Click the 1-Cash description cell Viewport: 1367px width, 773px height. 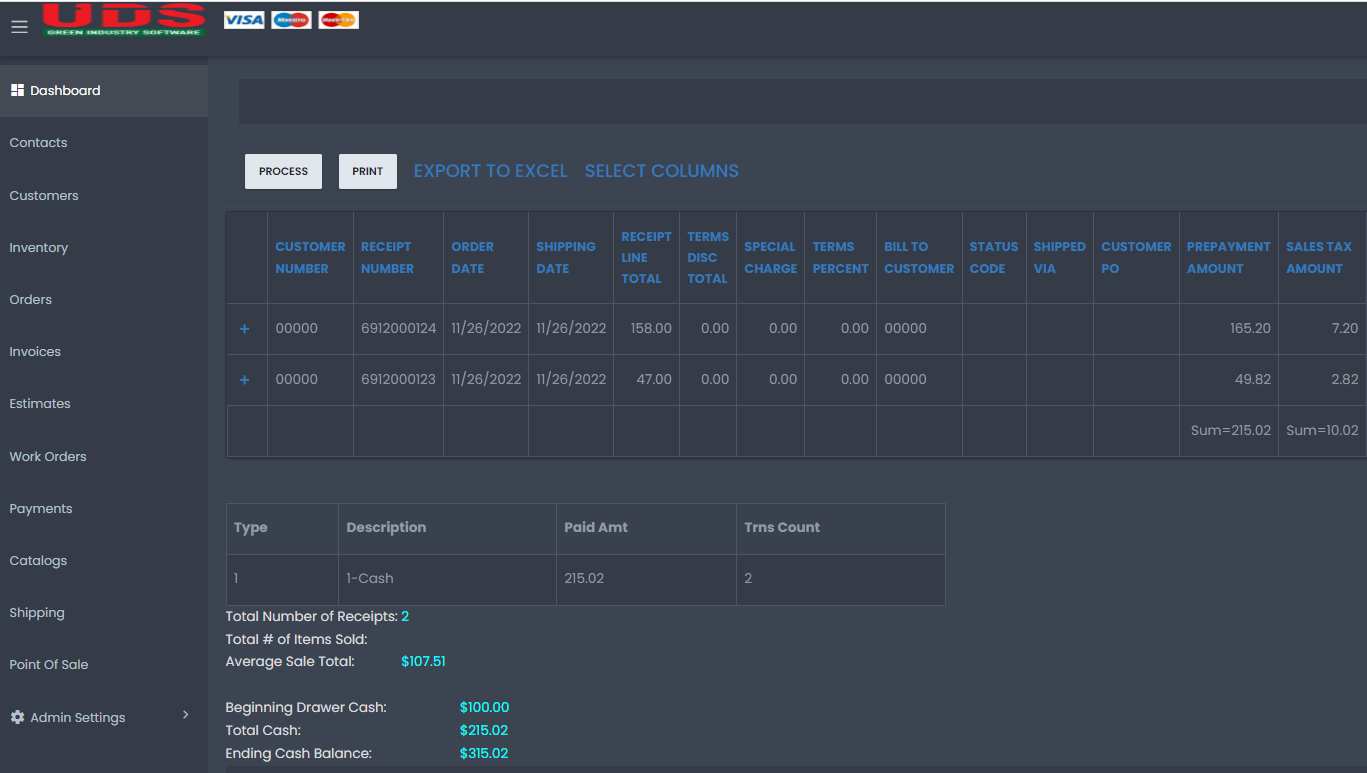point(447,579)
